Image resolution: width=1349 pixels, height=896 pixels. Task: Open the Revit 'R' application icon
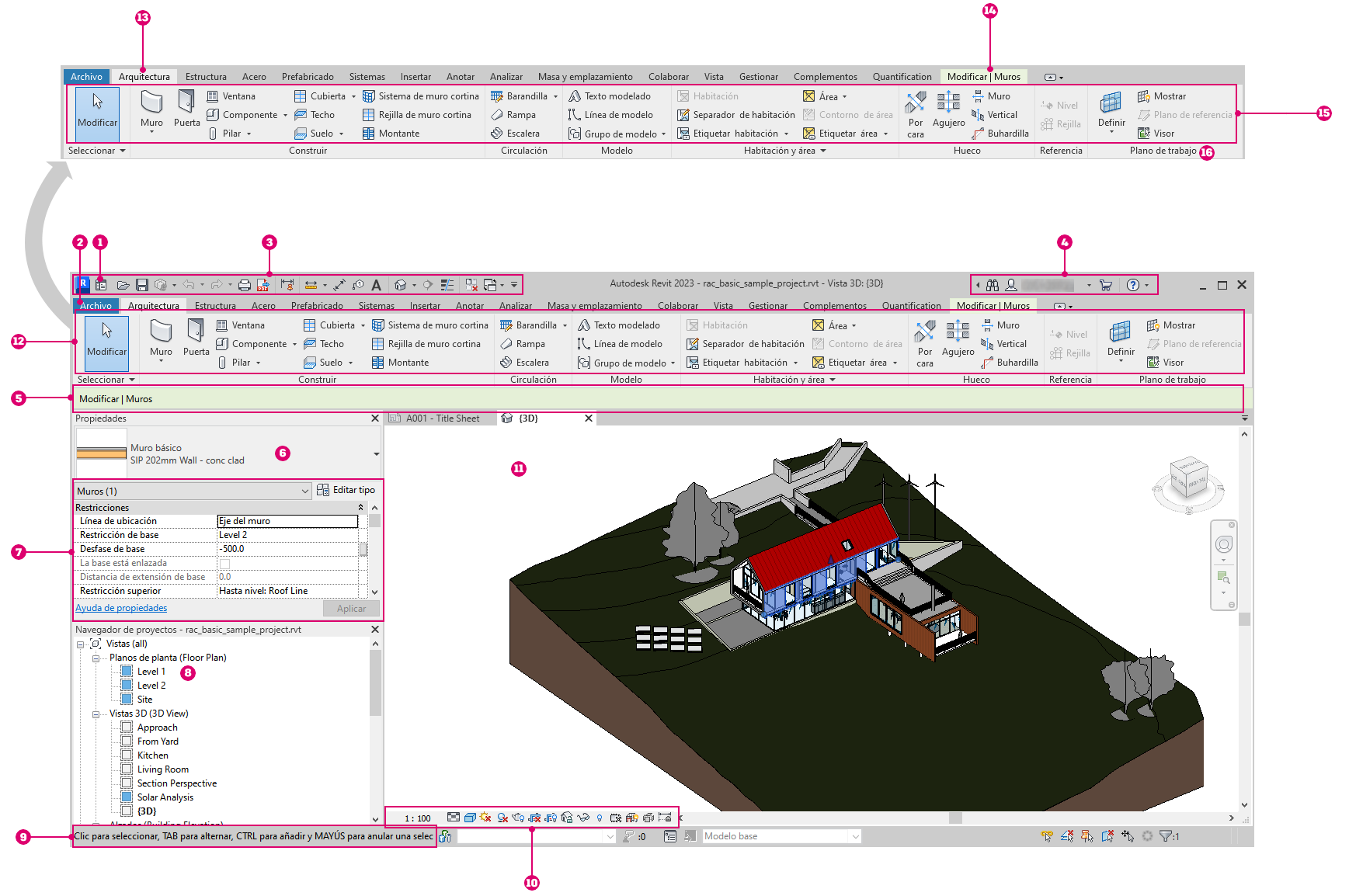[x=82, y=285]
